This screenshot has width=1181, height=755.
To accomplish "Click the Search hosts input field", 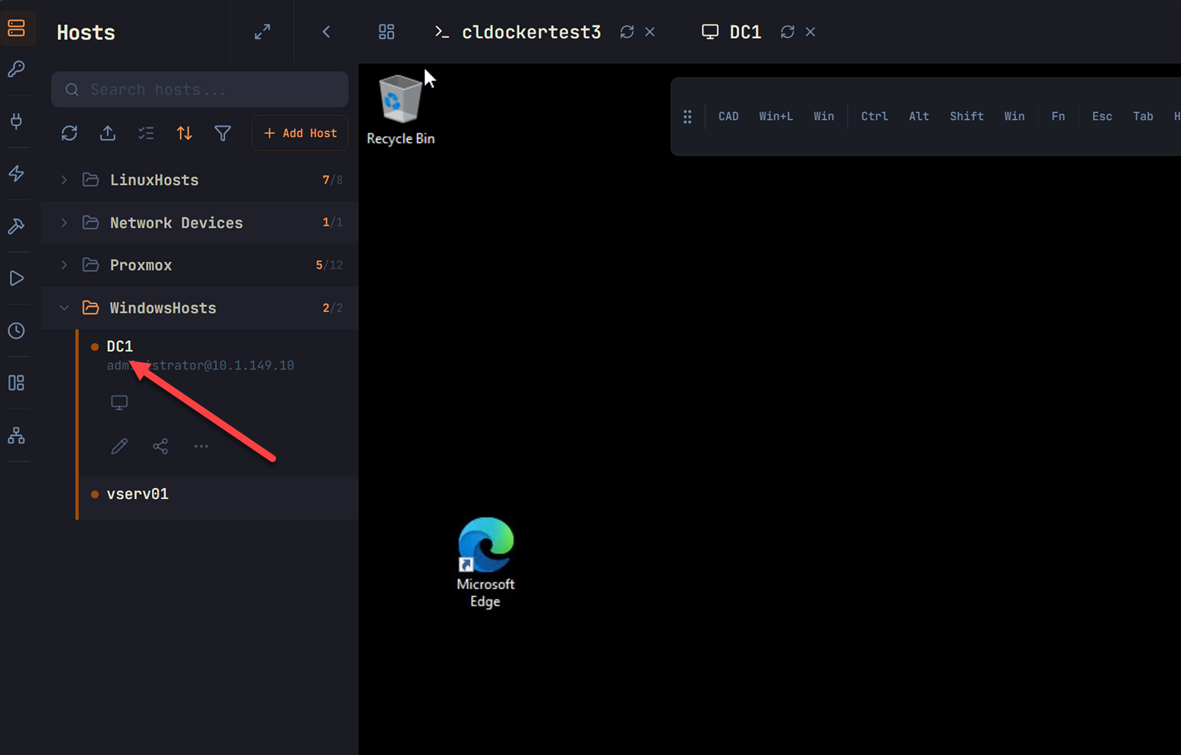I will (200, 90).
